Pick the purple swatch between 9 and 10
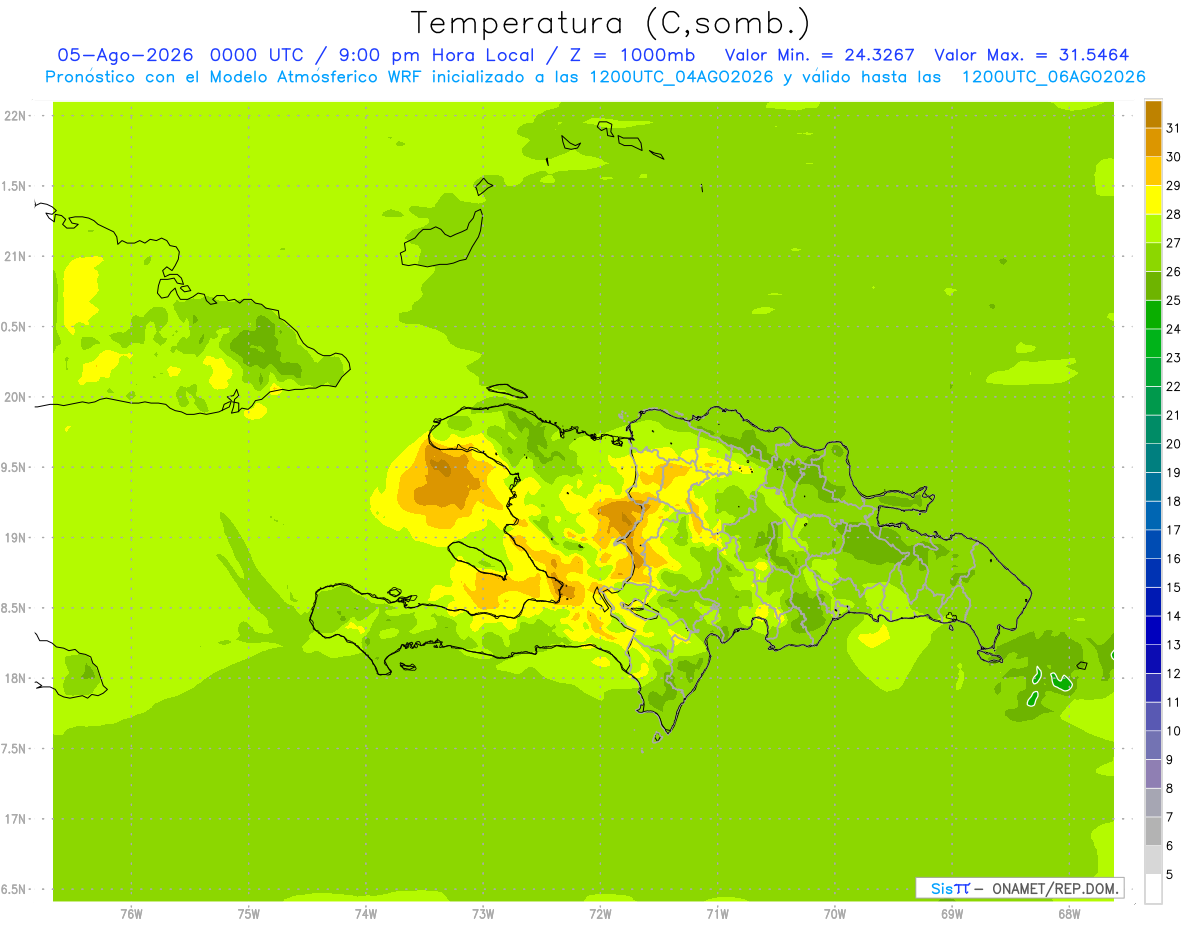The height and width of the screenshot is (927, 1200). [1153, 745]
